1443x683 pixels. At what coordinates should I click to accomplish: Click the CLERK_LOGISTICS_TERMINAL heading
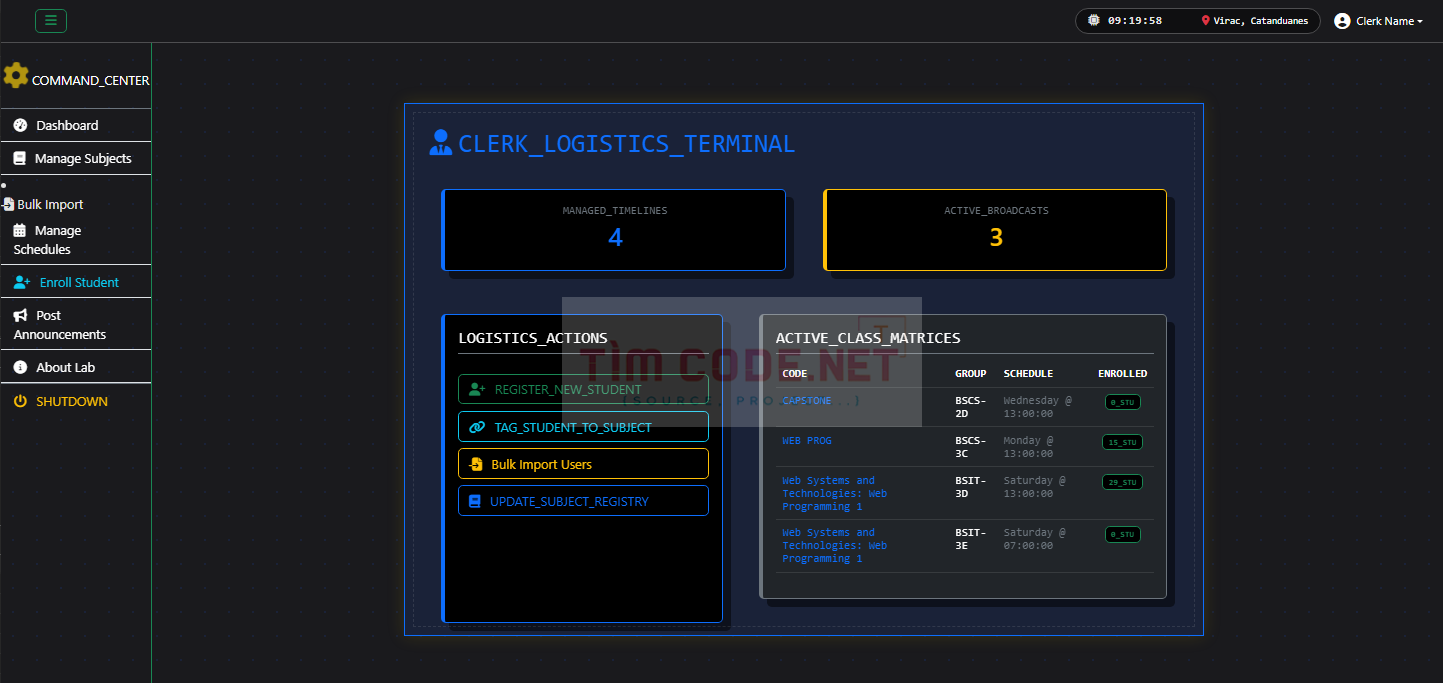tap(626, 143)
